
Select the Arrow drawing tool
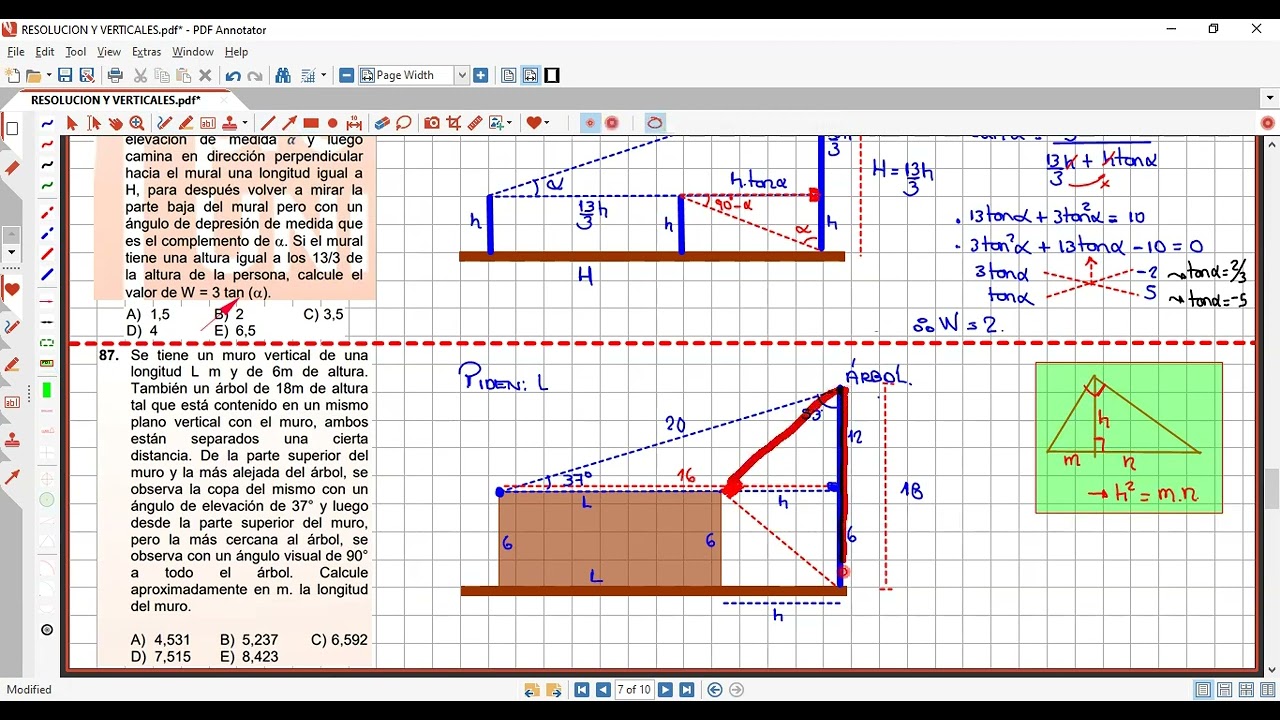click(290, 123)
